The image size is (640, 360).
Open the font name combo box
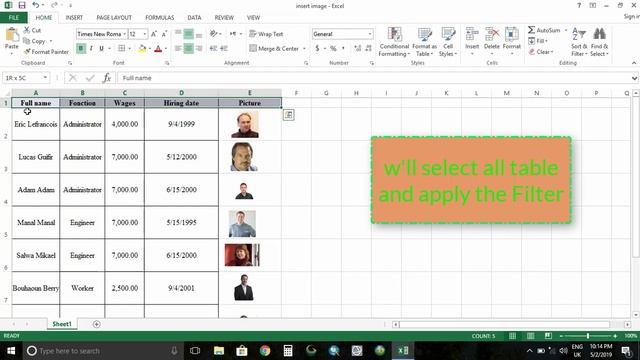coord(101,34)
